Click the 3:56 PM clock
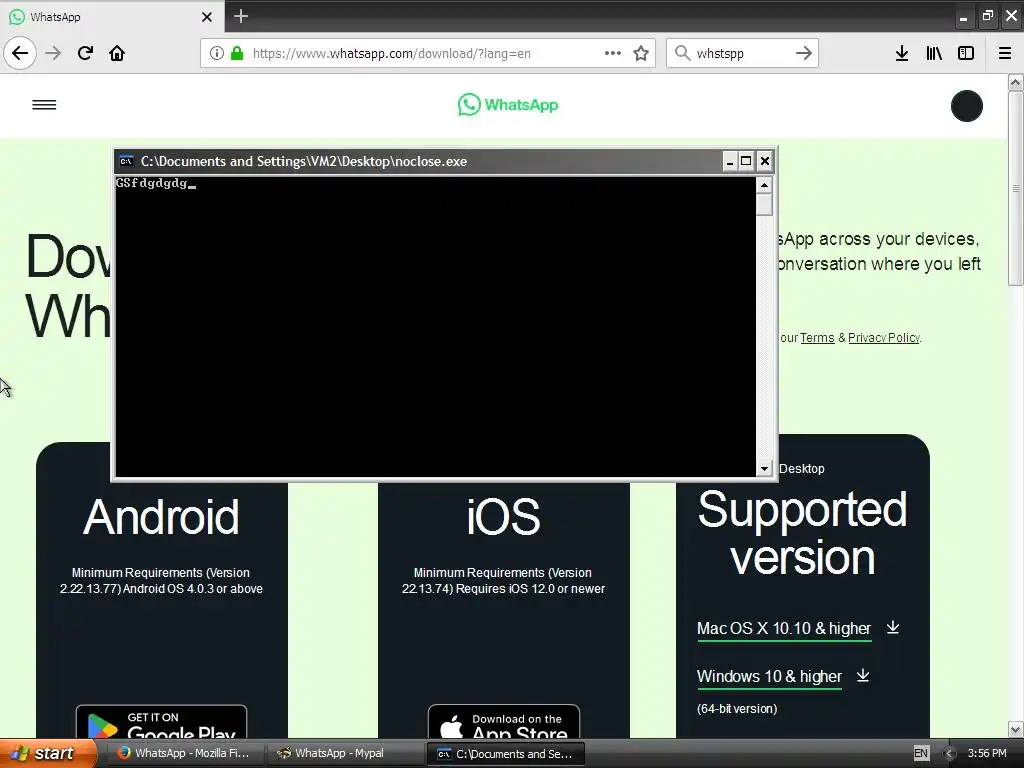This screenshot has width=1024, height=768. coord(987,753)
